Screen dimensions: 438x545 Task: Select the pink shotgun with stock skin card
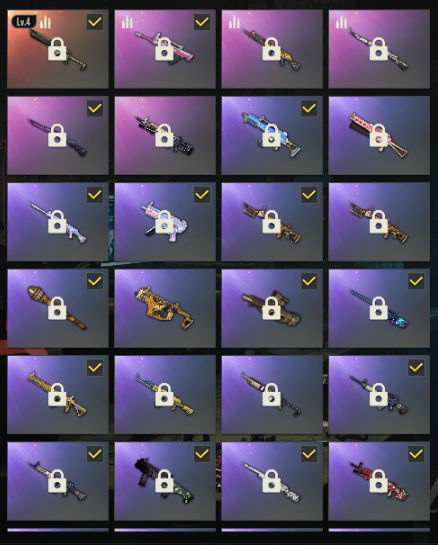pyautogui.click(x=379, y=136)
